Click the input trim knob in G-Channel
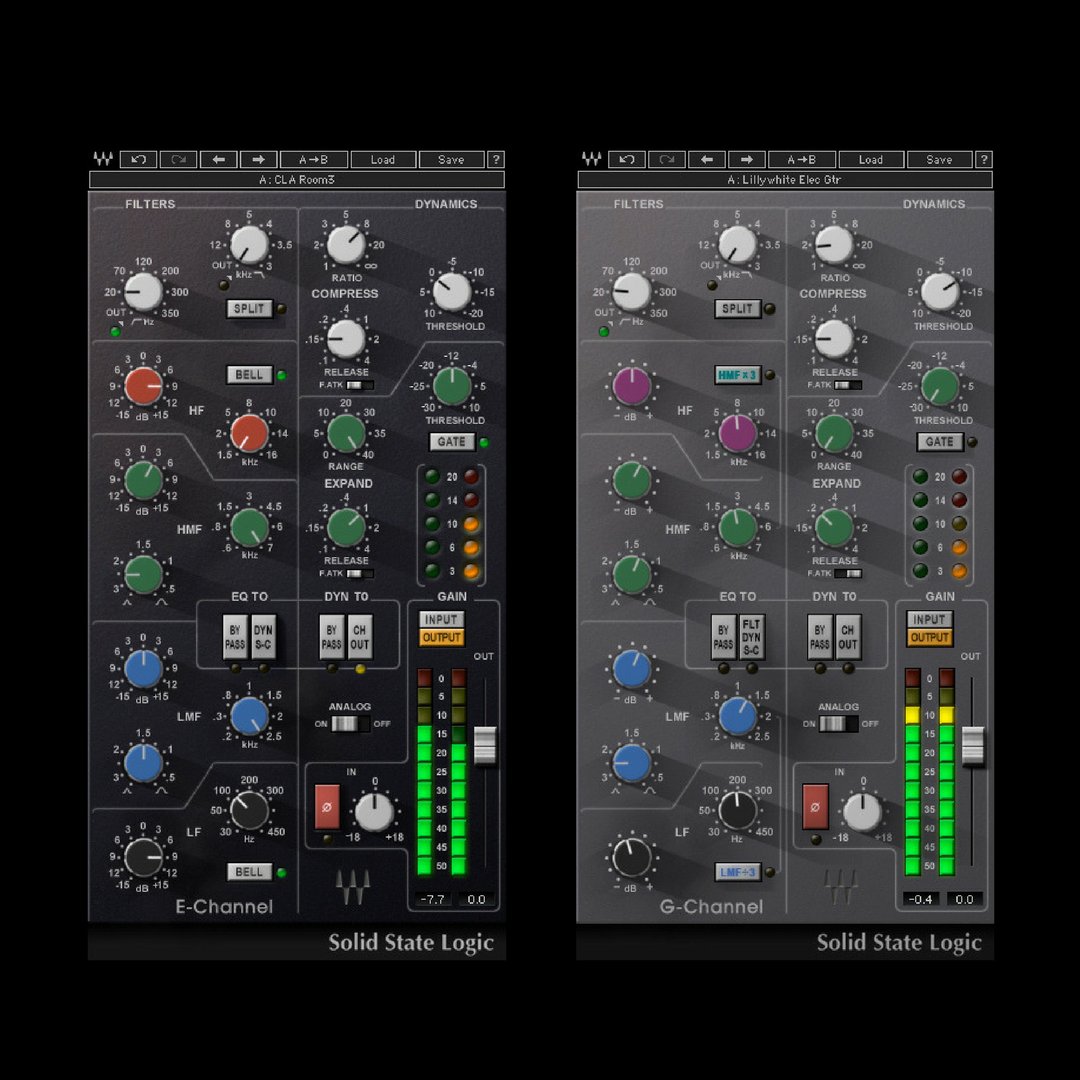 [862, 812]
